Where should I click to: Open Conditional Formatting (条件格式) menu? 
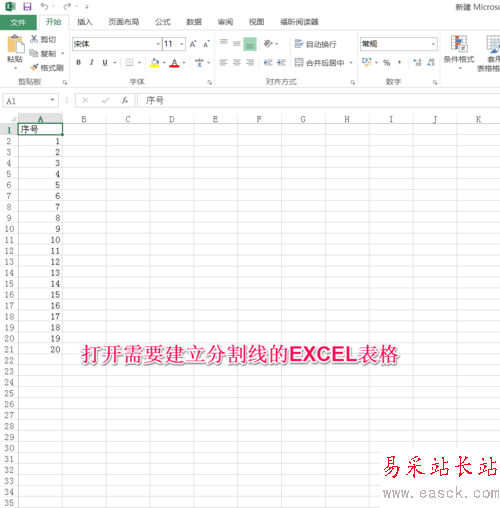pos(459,52)
